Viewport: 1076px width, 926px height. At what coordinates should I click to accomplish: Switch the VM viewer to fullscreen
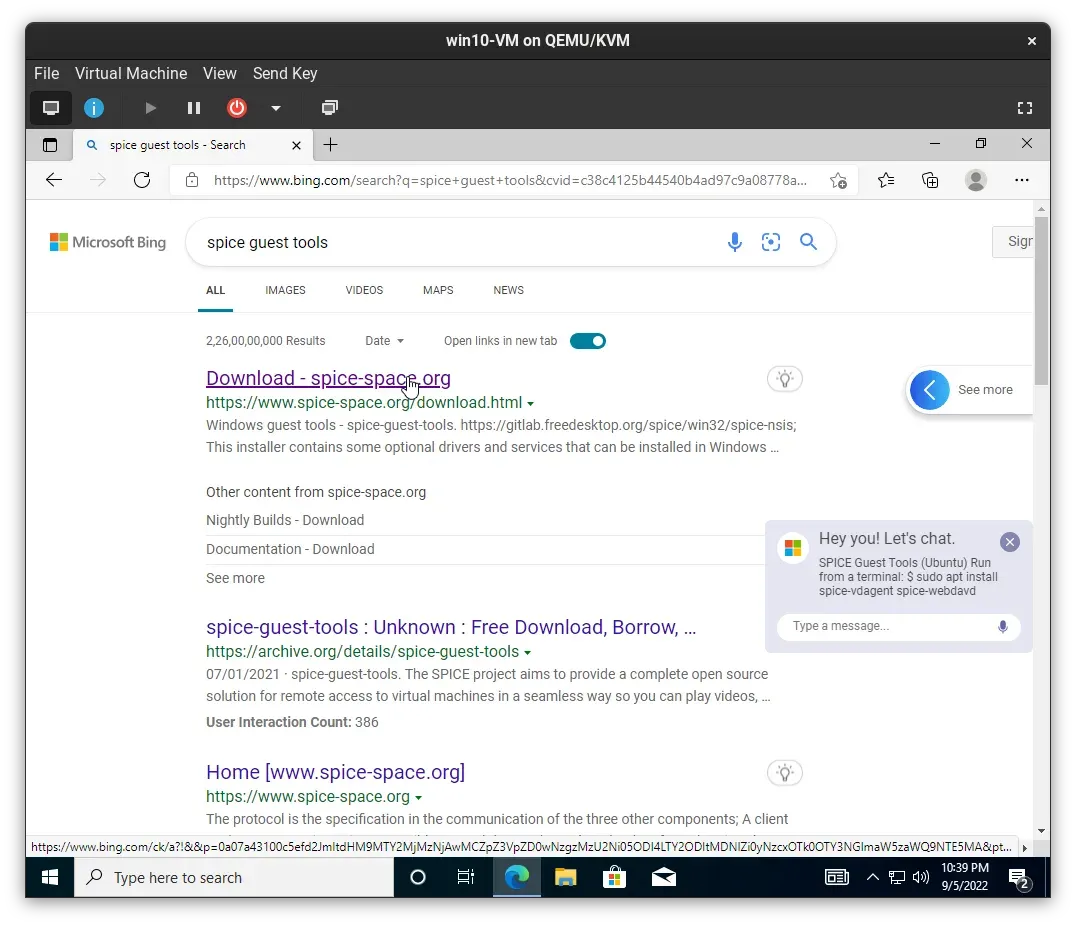(1025, 108)
